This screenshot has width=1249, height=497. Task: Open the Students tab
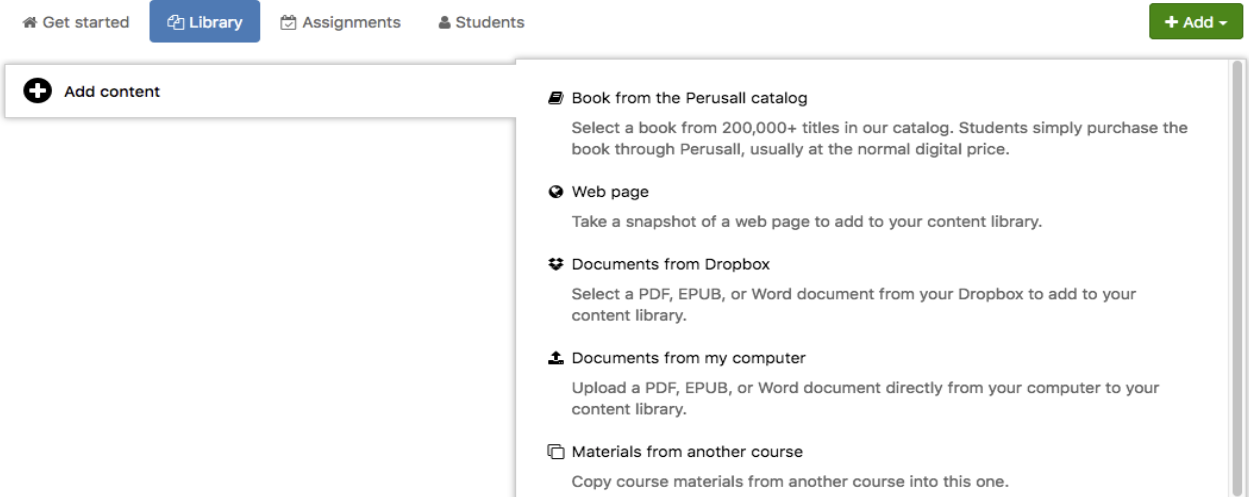(481, 22)
